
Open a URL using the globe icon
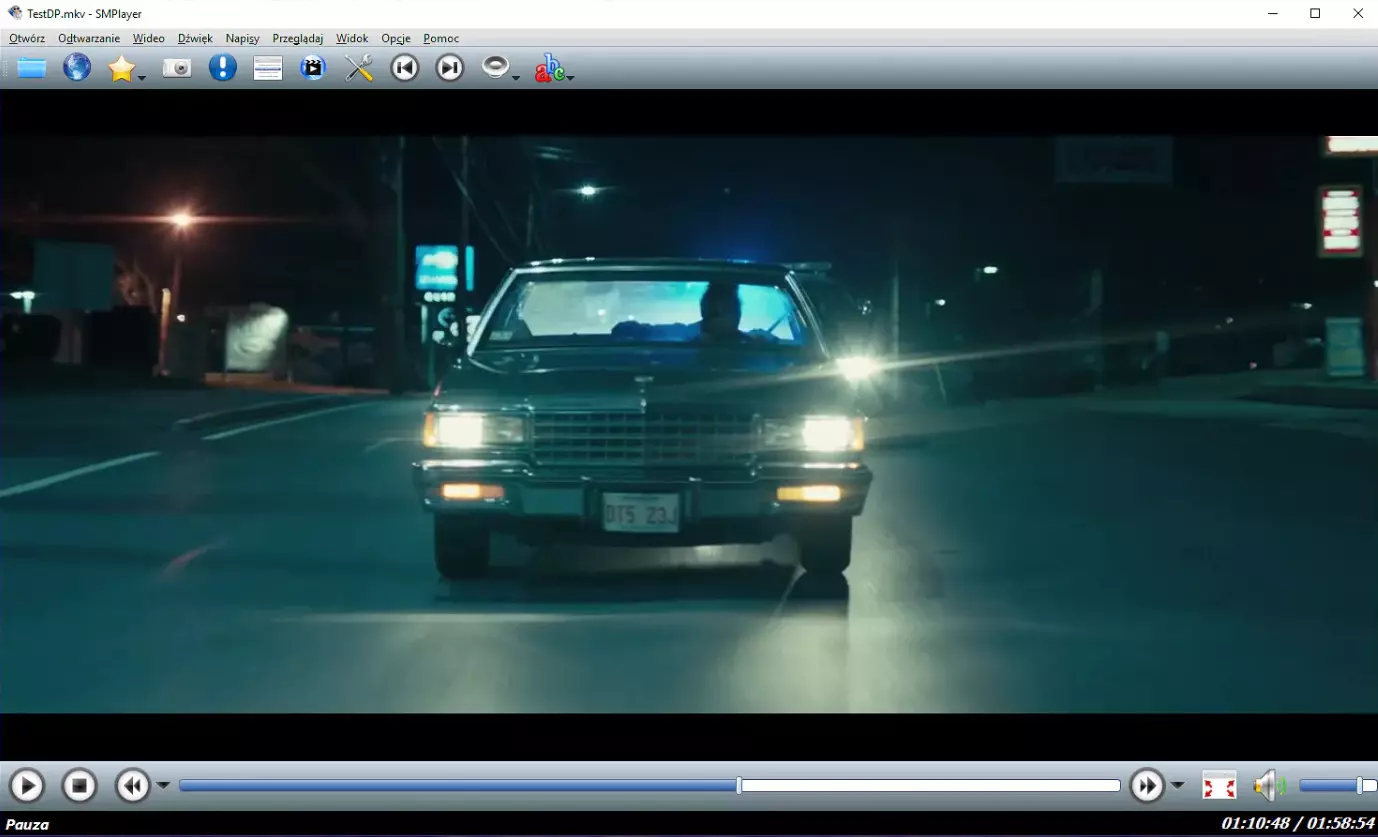tap(77, 67)
